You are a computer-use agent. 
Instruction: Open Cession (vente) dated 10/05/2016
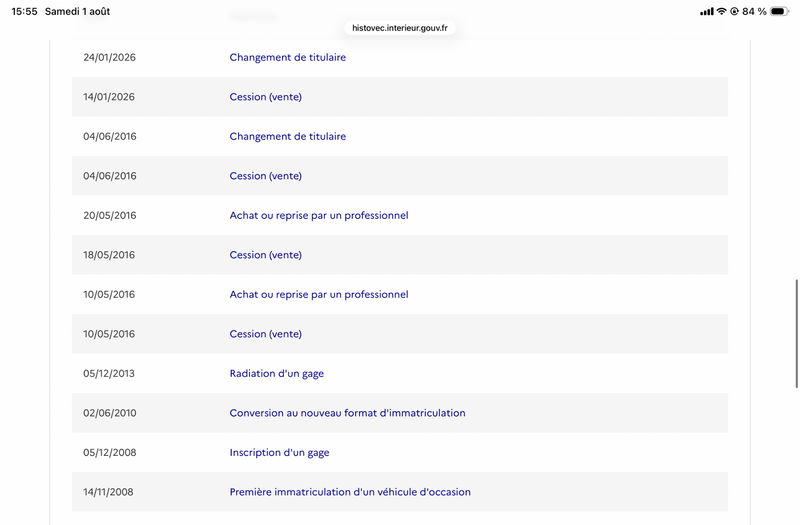[265, 334]
